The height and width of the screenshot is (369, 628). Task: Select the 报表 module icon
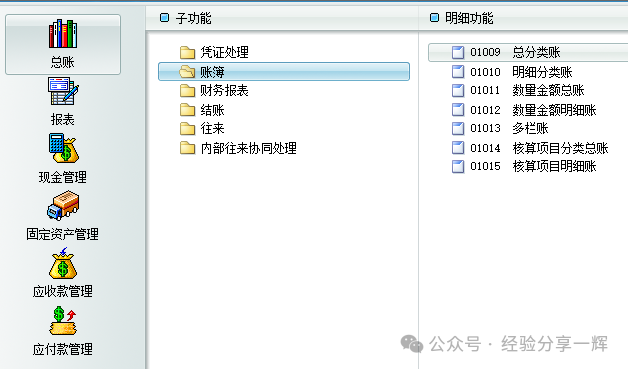(63, 91)
